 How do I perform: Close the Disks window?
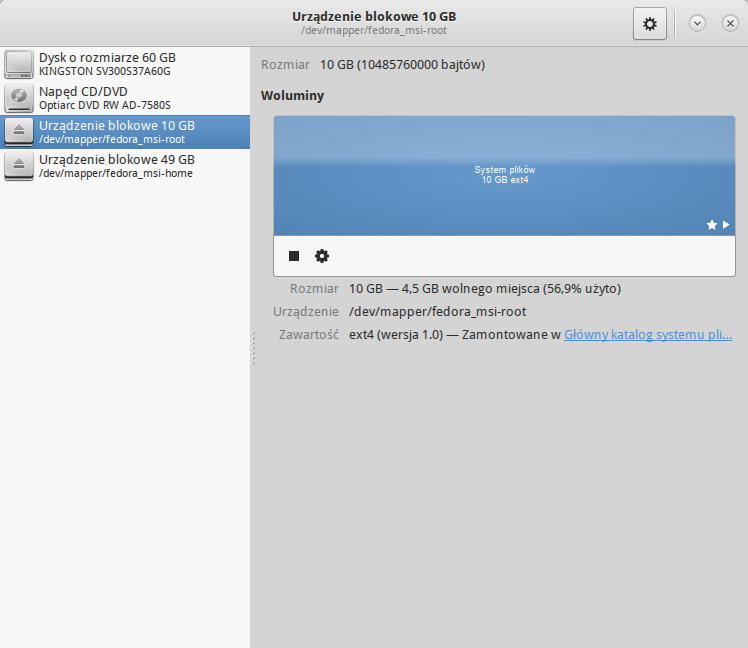(730, 23)
